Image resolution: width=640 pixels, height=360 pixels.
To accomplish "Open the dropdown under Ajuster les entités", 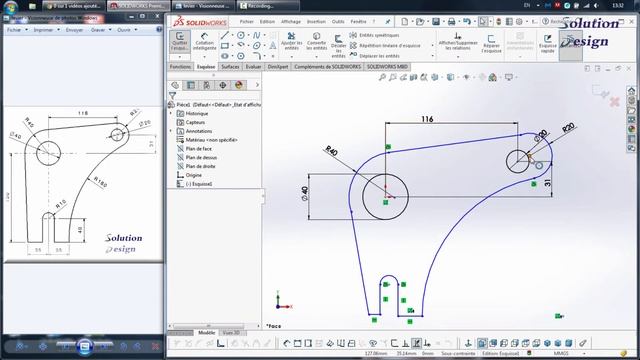I will coord(291,57).
